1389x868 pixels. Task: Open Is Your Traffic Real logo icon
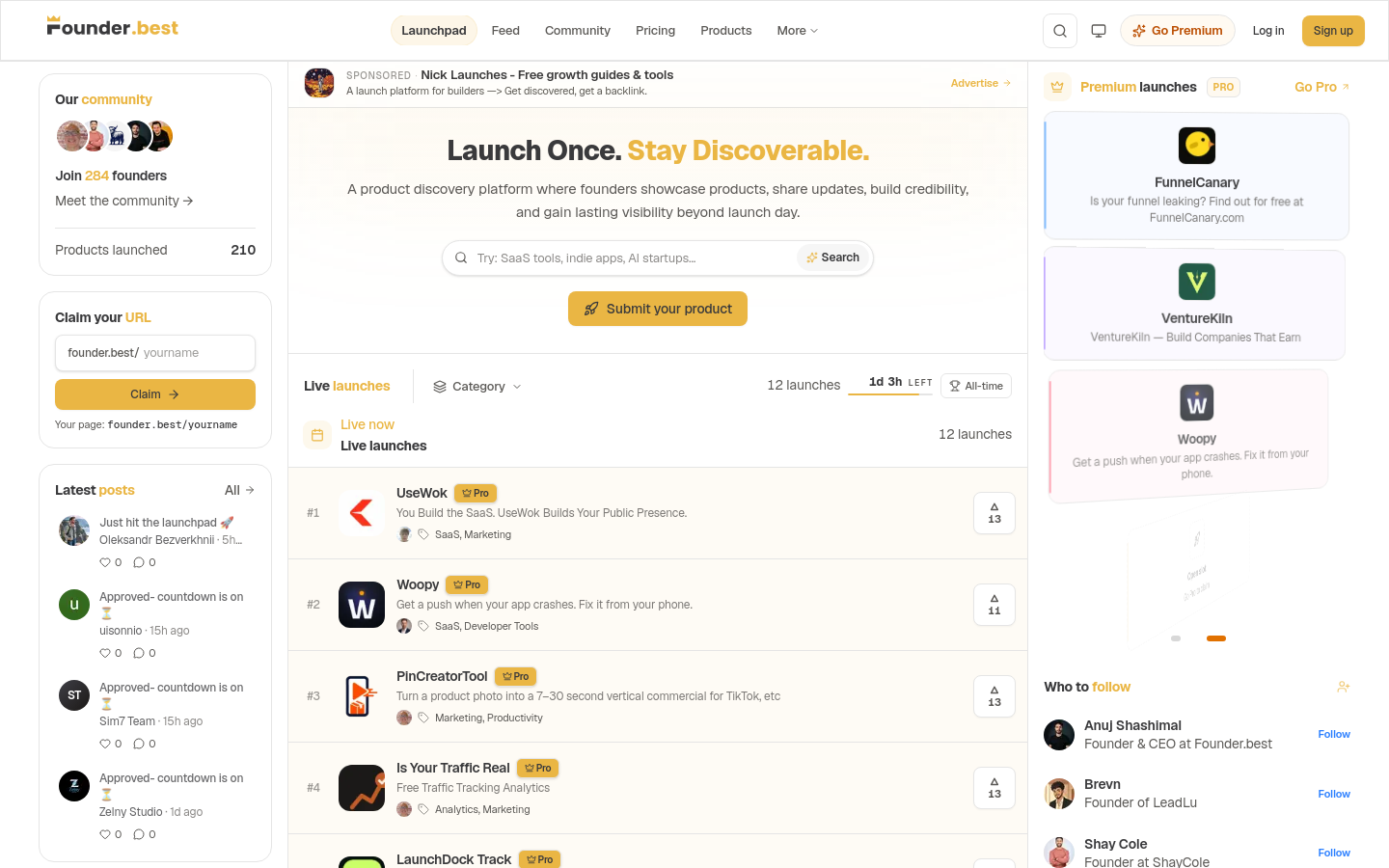point(362,788)
